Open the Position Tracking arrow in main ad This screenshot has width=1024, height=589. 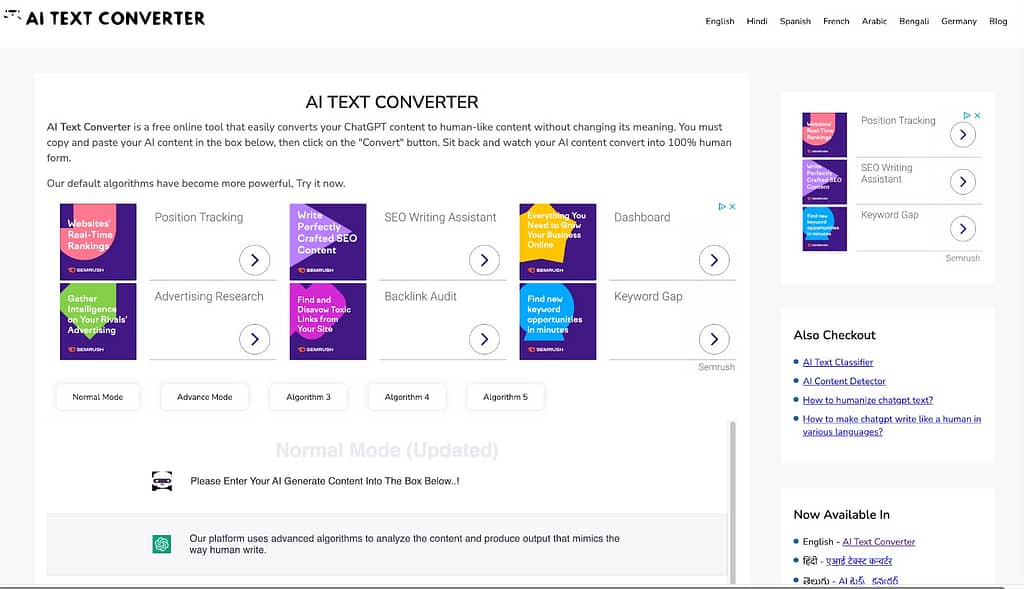pyautogui.click(x=255, y=260)
